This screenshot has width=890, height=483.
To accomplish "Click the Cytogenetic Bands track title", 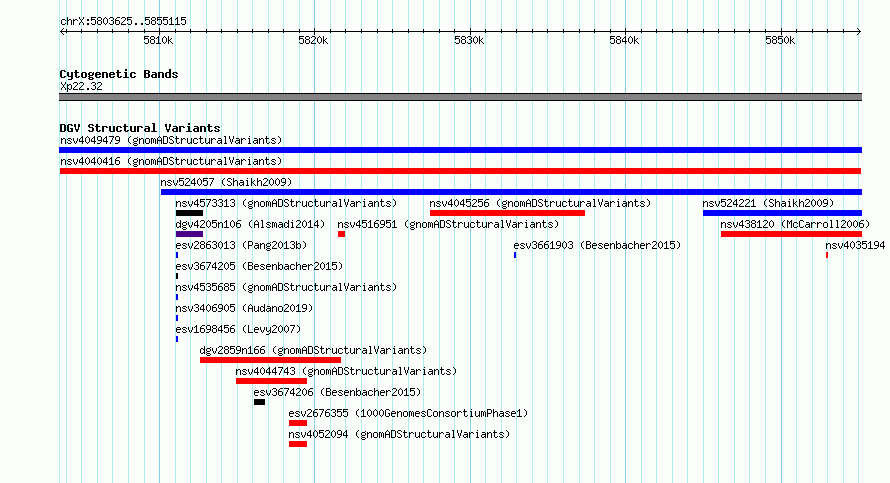I will (119, 74).
